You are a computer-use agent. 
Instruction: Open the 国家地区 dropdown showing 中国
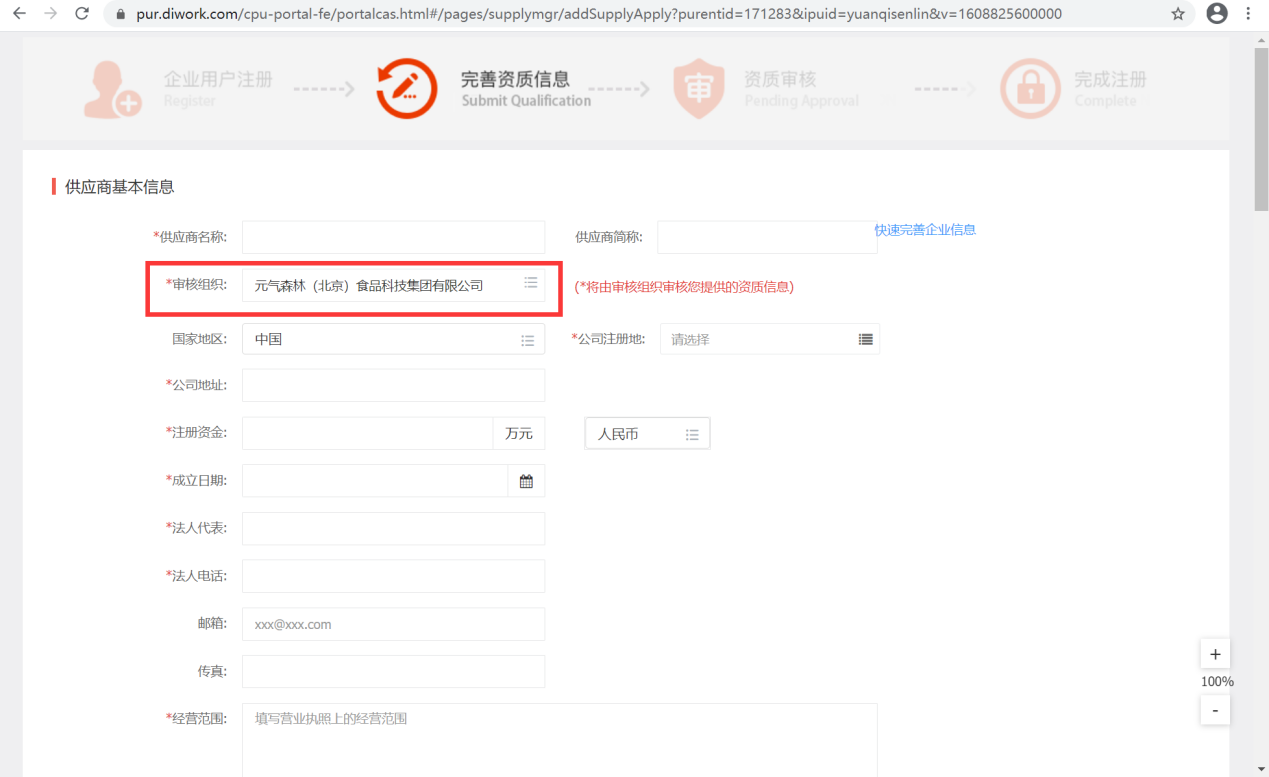(527, 340)
